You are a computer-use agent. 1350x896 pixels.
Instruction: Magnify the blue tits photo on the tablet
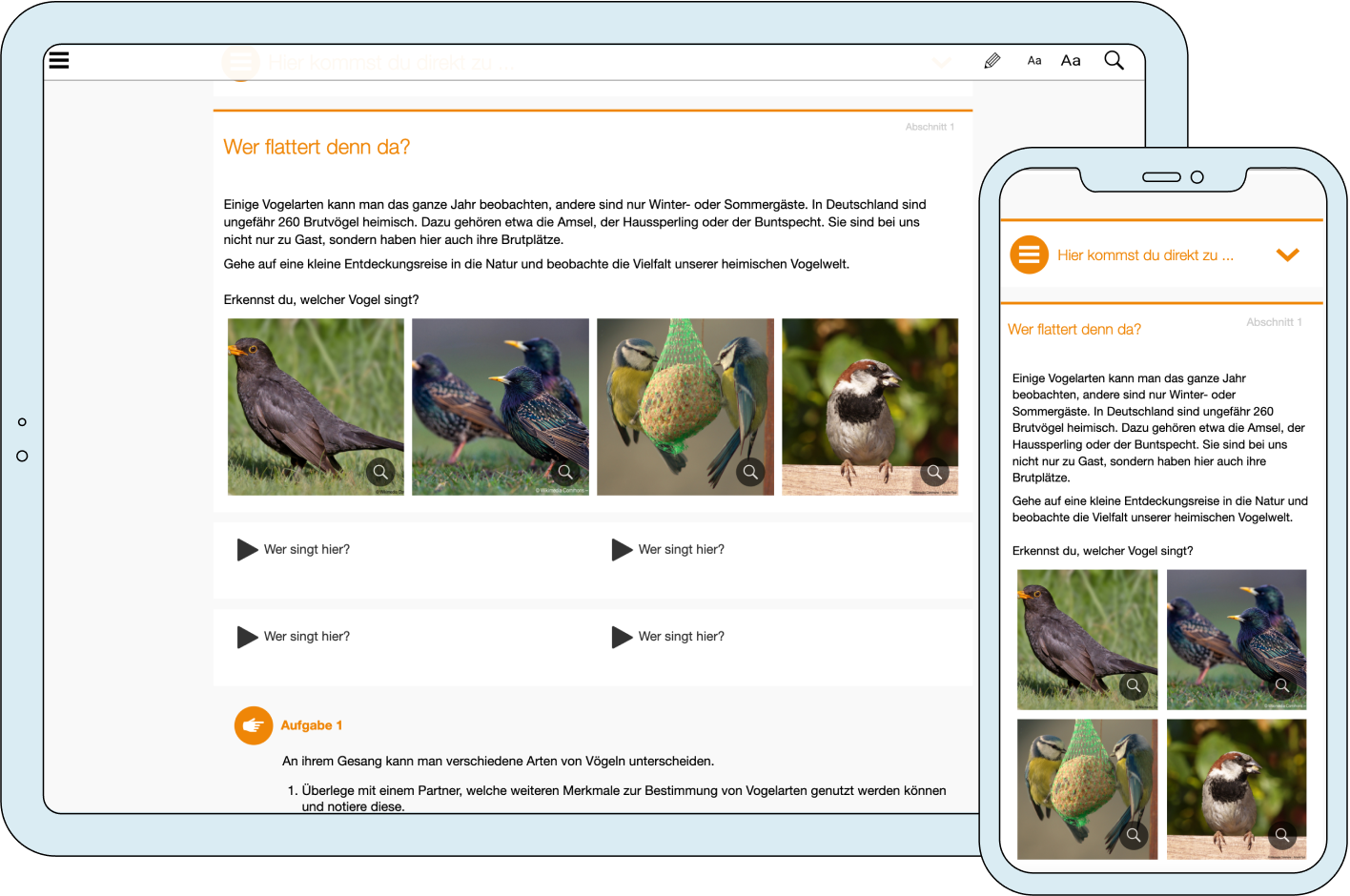point(750,472)
